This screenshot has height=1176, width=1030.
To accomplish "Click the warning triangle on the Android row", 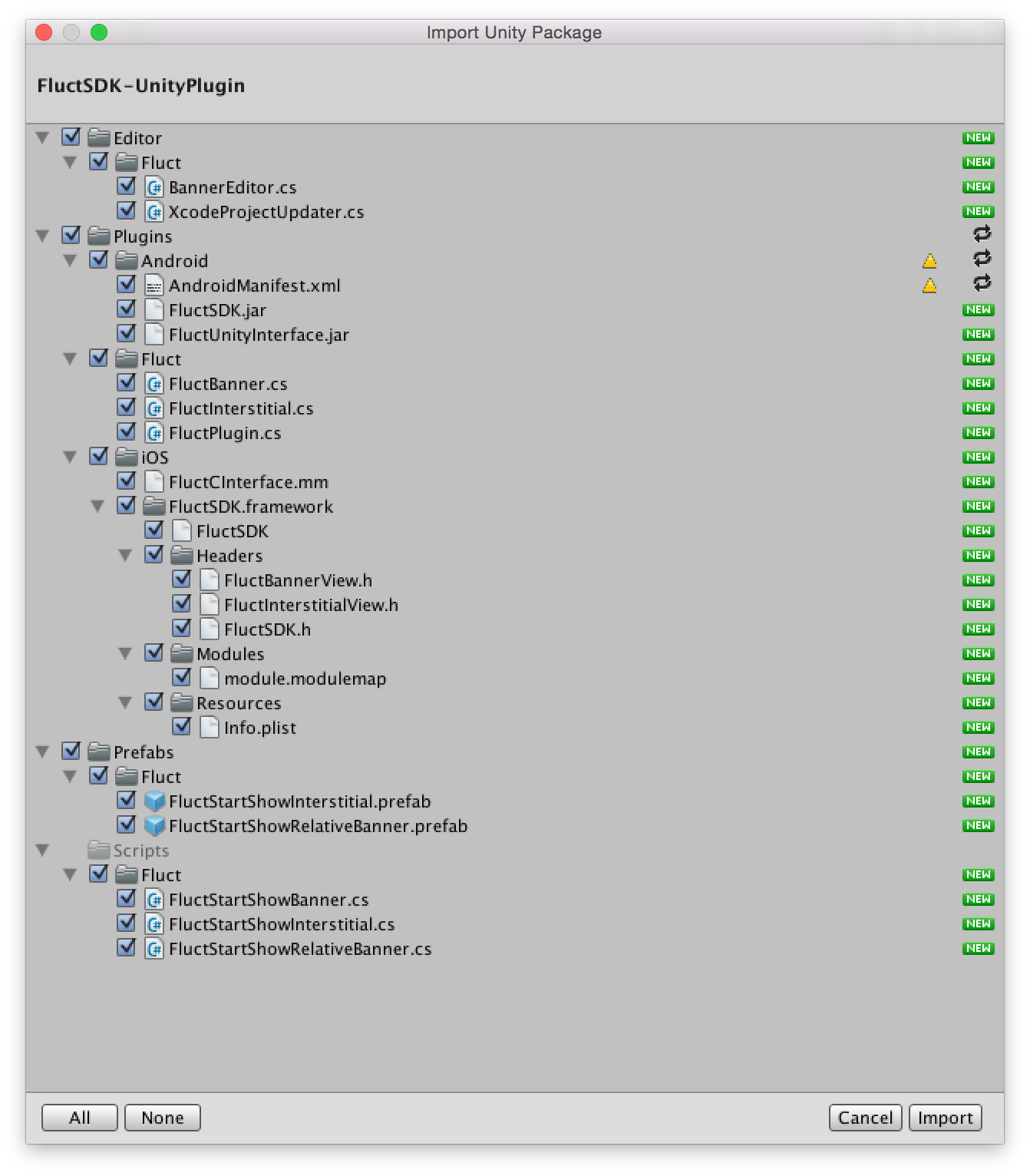I will (929, 261).
